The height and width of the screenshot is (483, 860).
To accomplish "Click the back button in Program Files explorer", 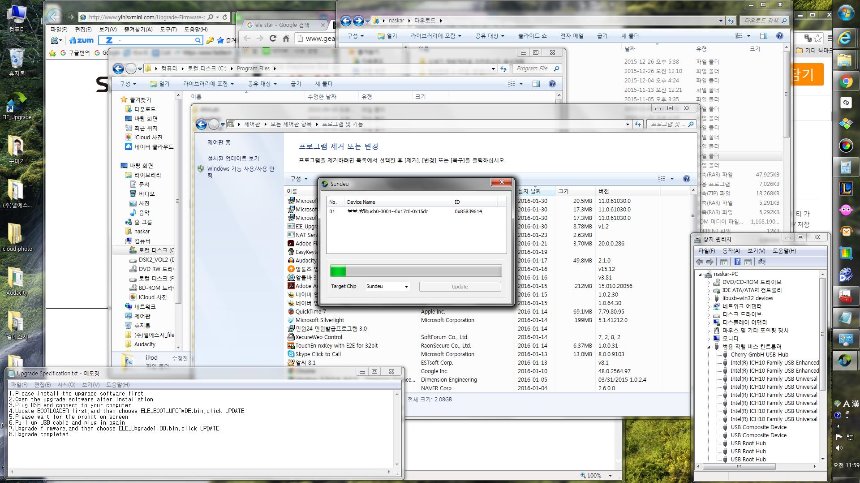I will [x=118, y=68].
